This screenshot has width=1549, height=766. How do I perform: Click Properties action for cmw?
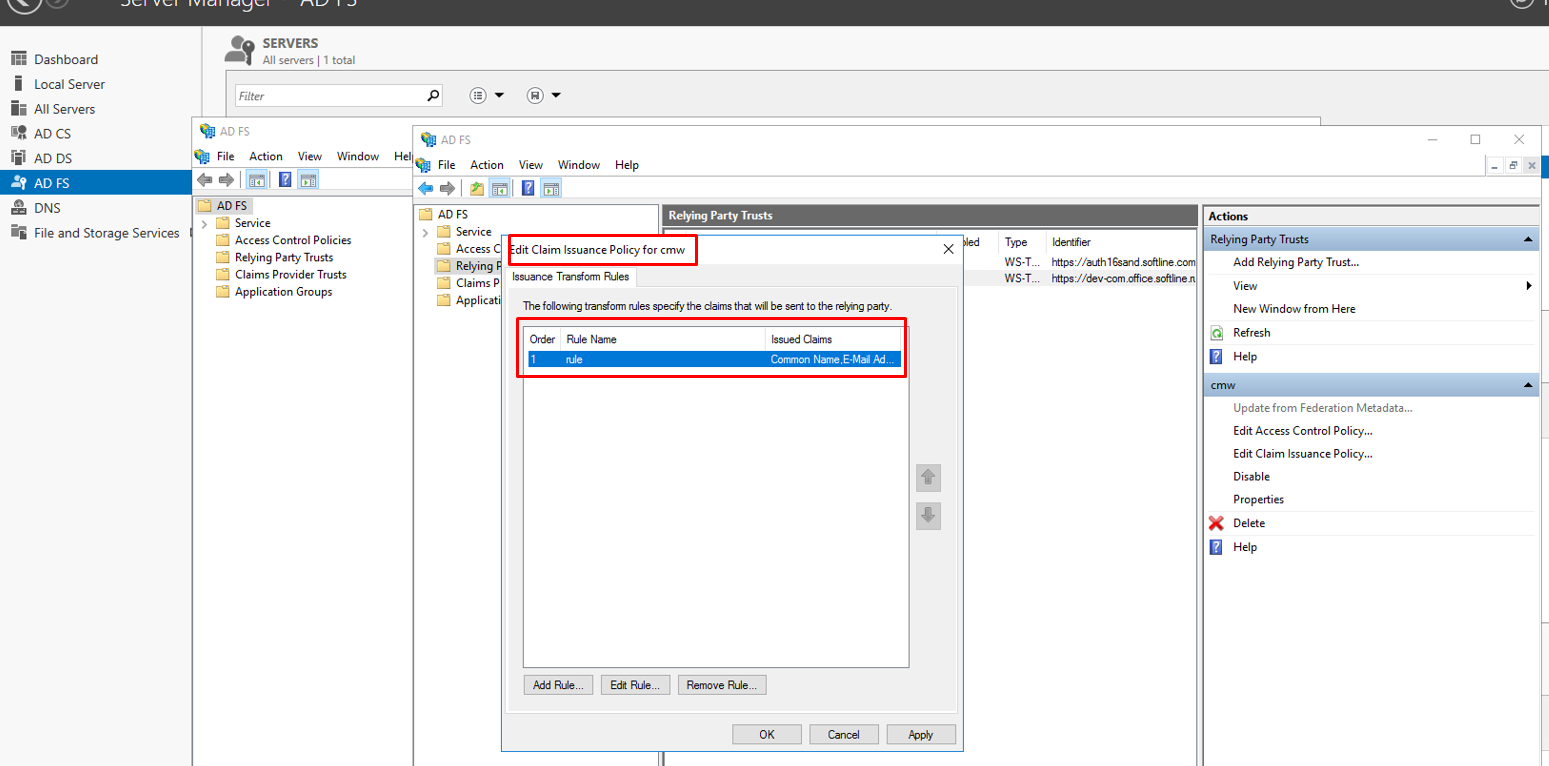click(1259, 500)
